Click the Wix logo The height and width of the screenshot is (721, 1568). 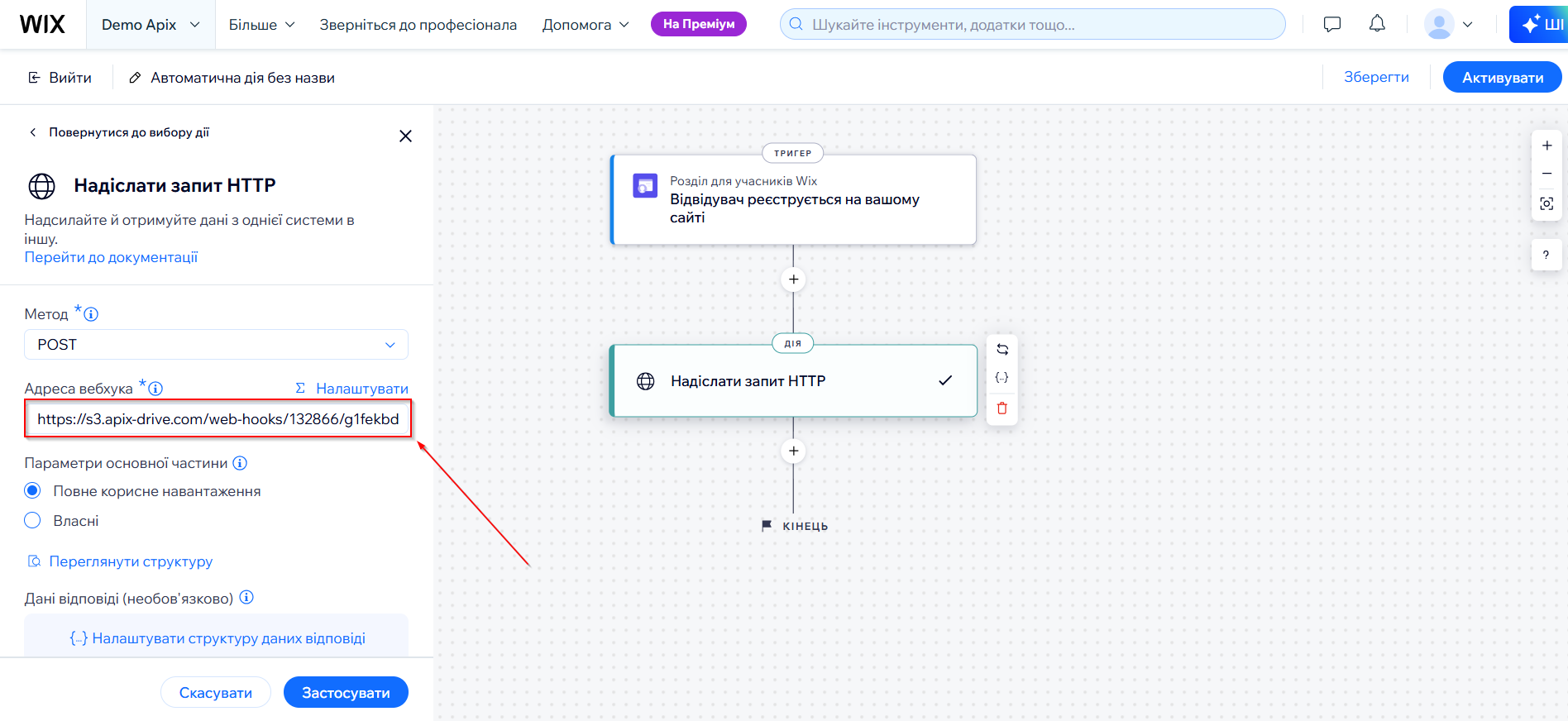coord(42,25)
